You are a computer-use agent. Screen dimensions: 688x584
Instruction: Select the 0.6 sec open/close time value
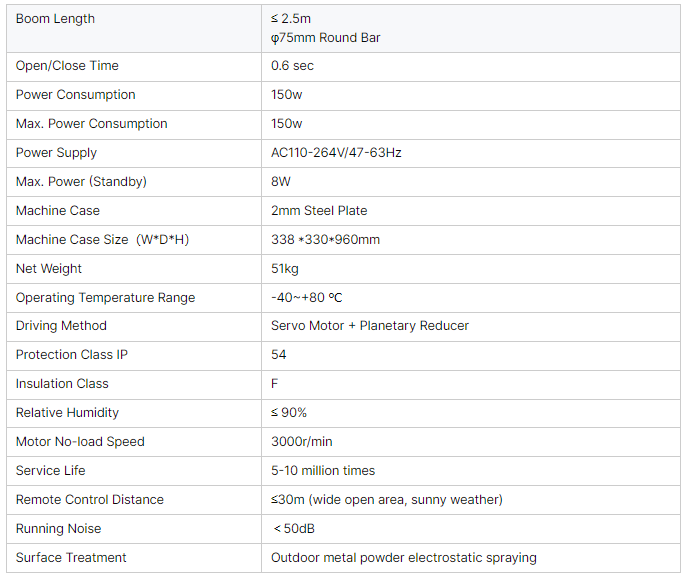(x=292, y=66)
